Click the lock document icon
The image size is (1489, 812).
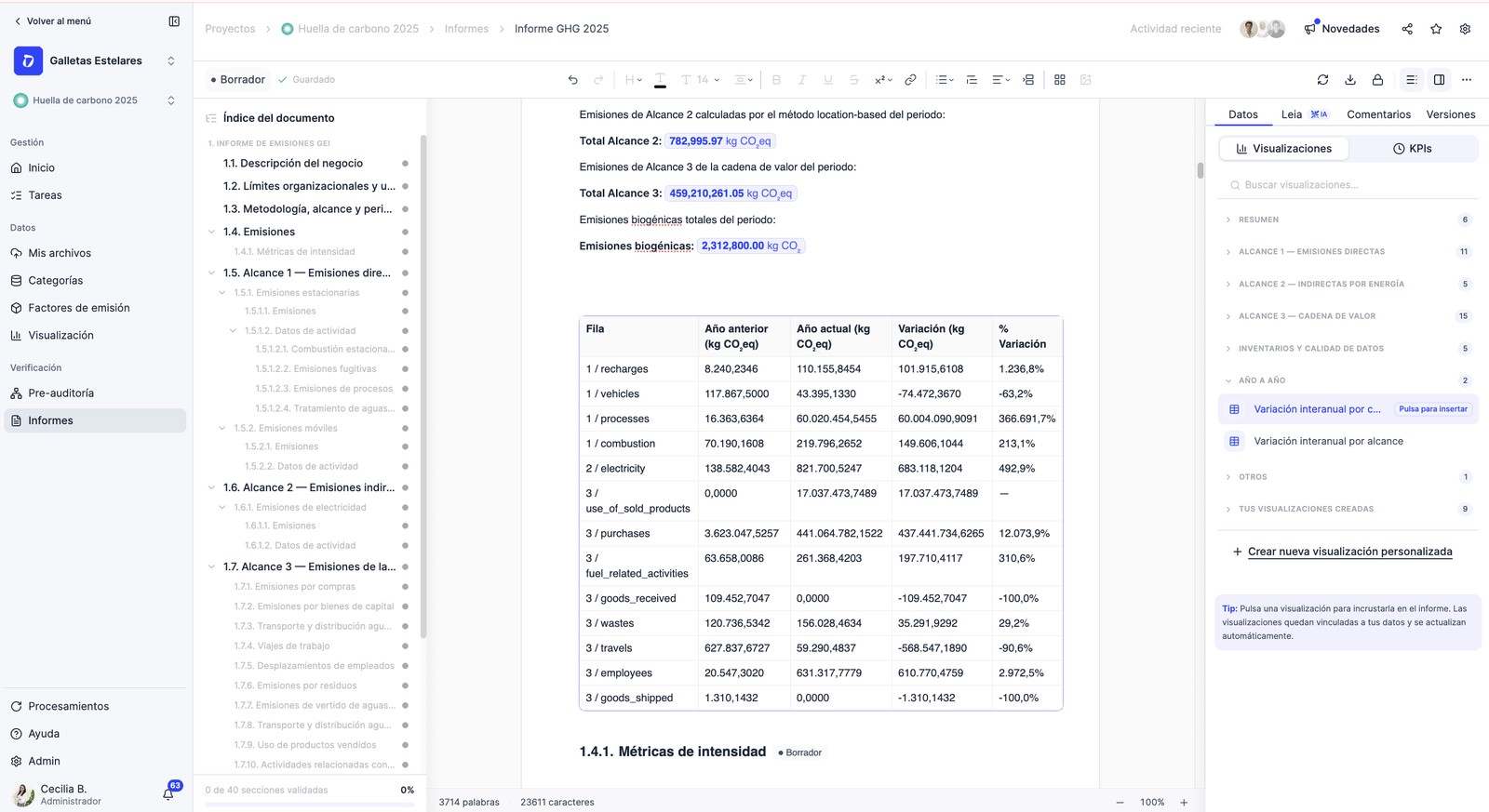tap(1377, 80)
